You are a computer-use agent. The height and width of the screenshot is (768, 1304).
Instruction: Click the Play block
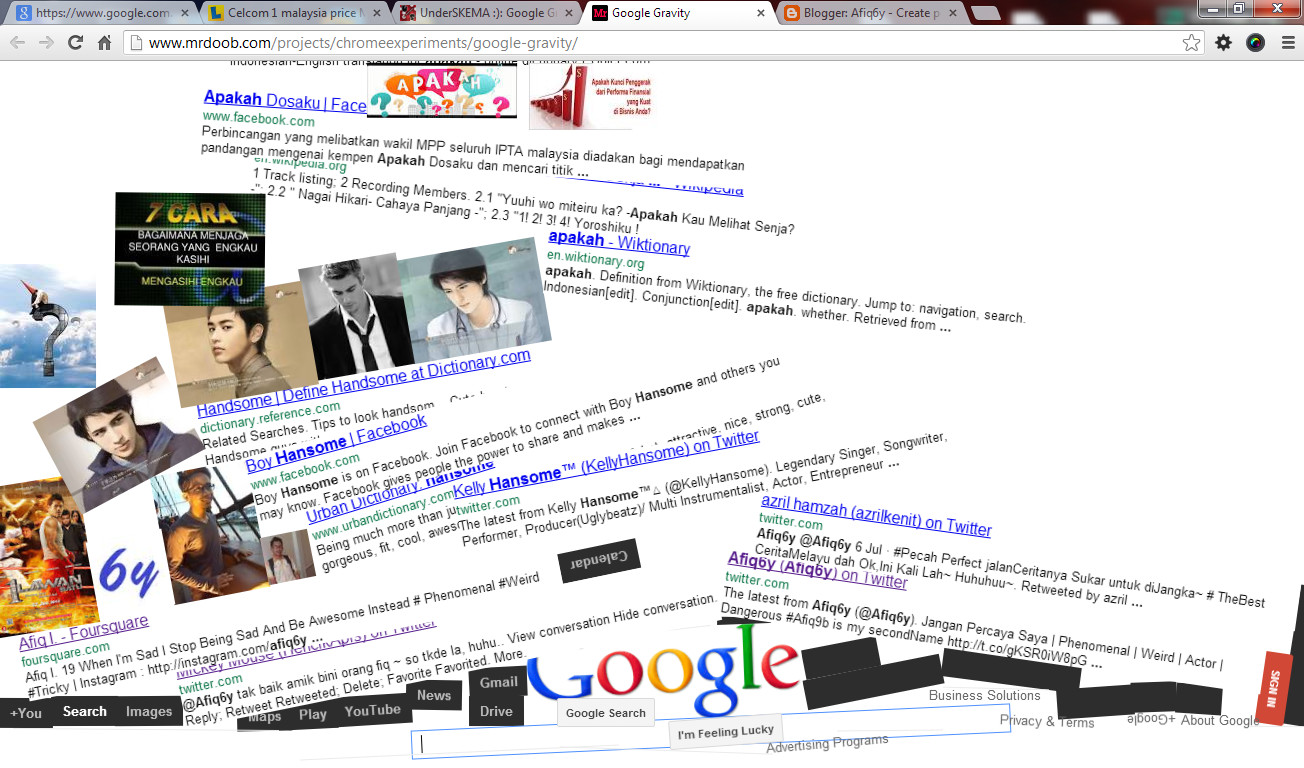click(x=313, y=714)
